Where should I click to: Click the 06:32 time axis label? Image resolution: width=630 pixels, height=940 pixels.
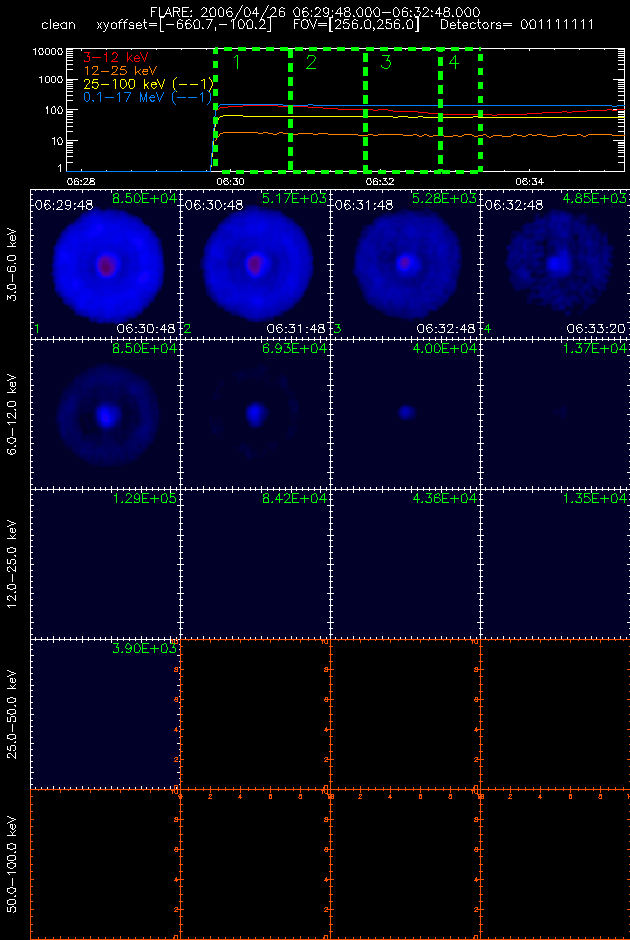click(x=379, y=180)
